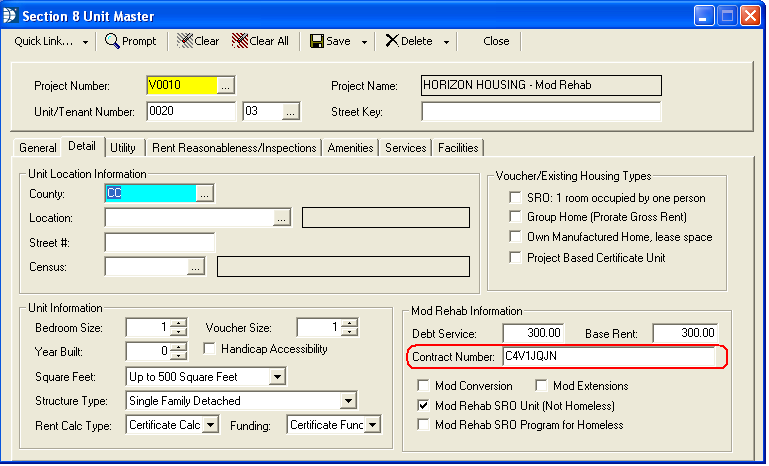Switch to the Services tab
The width and height of the screenshot is (769, 466).
tap(406, 148)
